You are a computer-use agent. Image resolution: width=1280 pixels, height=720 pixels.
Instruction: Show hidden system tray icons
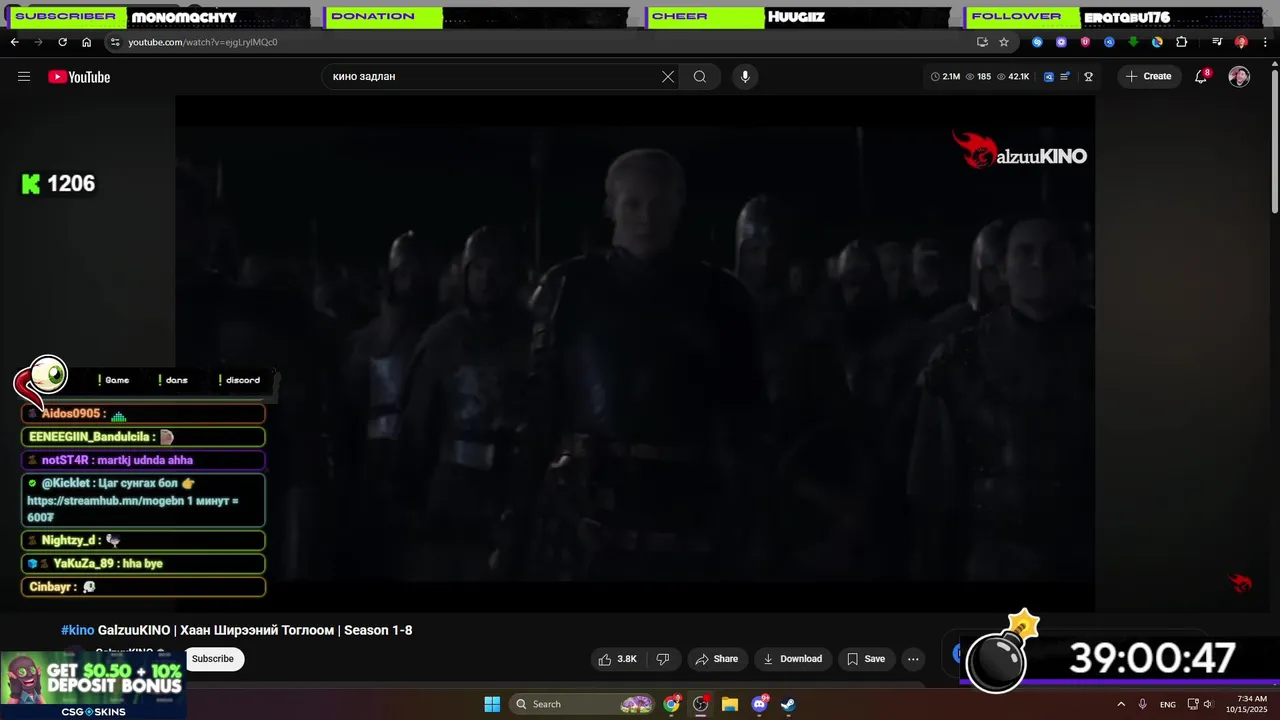[1121, 704]
